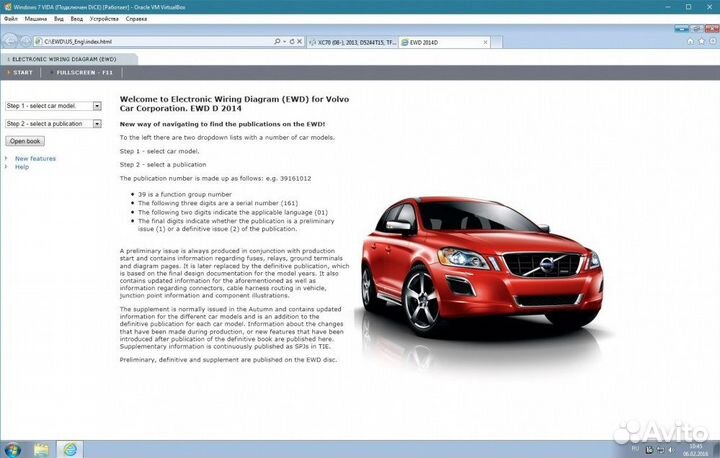
Task: Open the Help link
Action: point(22,167)
